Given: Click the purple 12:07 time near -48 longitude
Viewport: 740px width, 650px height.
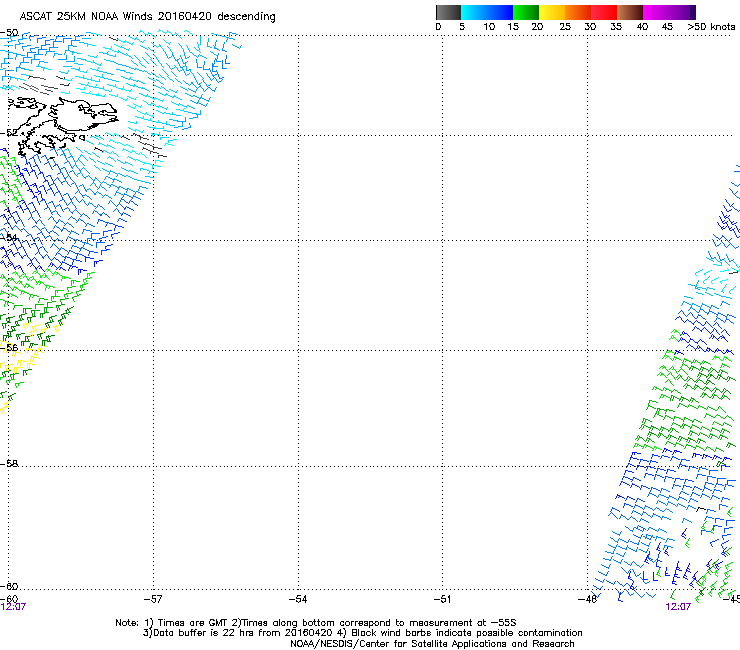Looking at the screenshot, I should tap(678, 607).
